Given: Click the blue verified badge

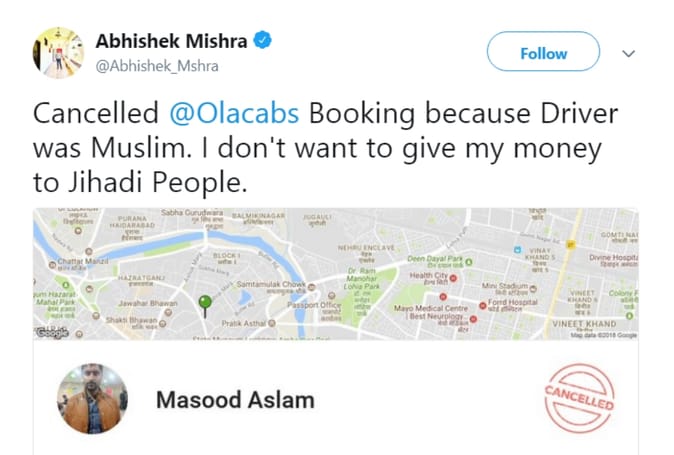Looking at the screenshot, I should (263, 41).
